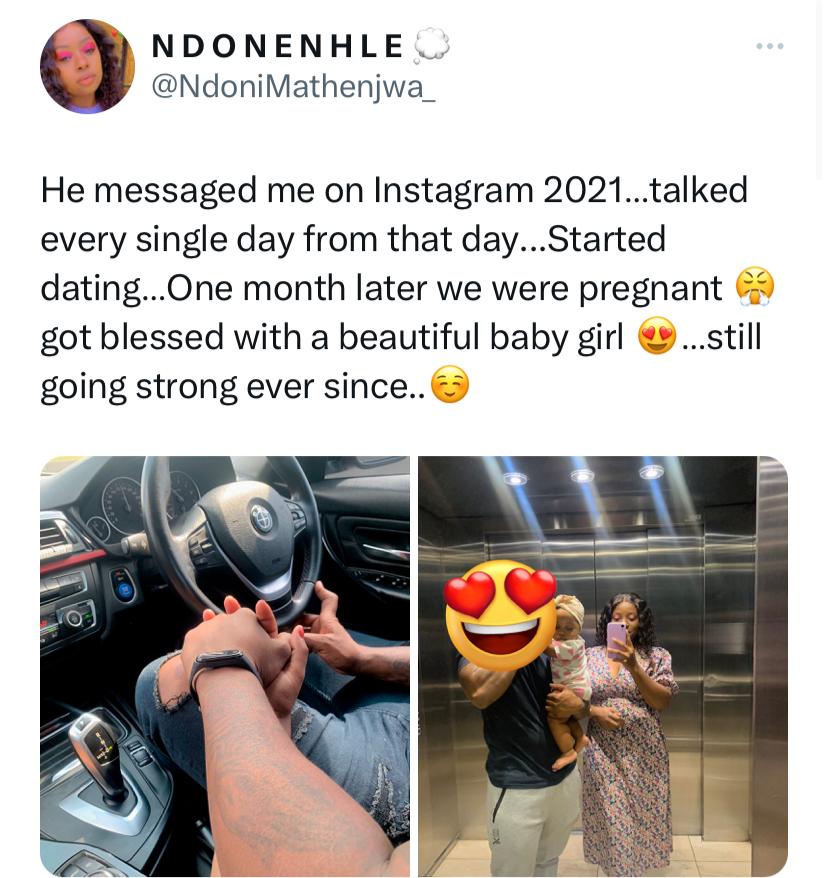
Task: Open the @NdoniMathenjwa_ handle link
Action: (x=293, y=86)
